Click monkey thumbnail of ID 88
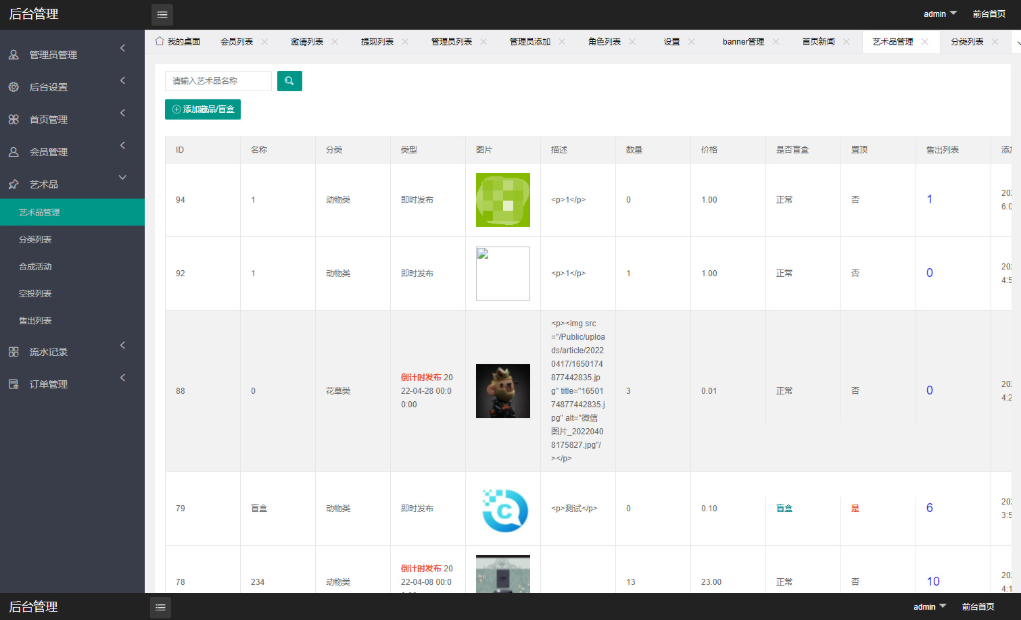 pos(503,391)
